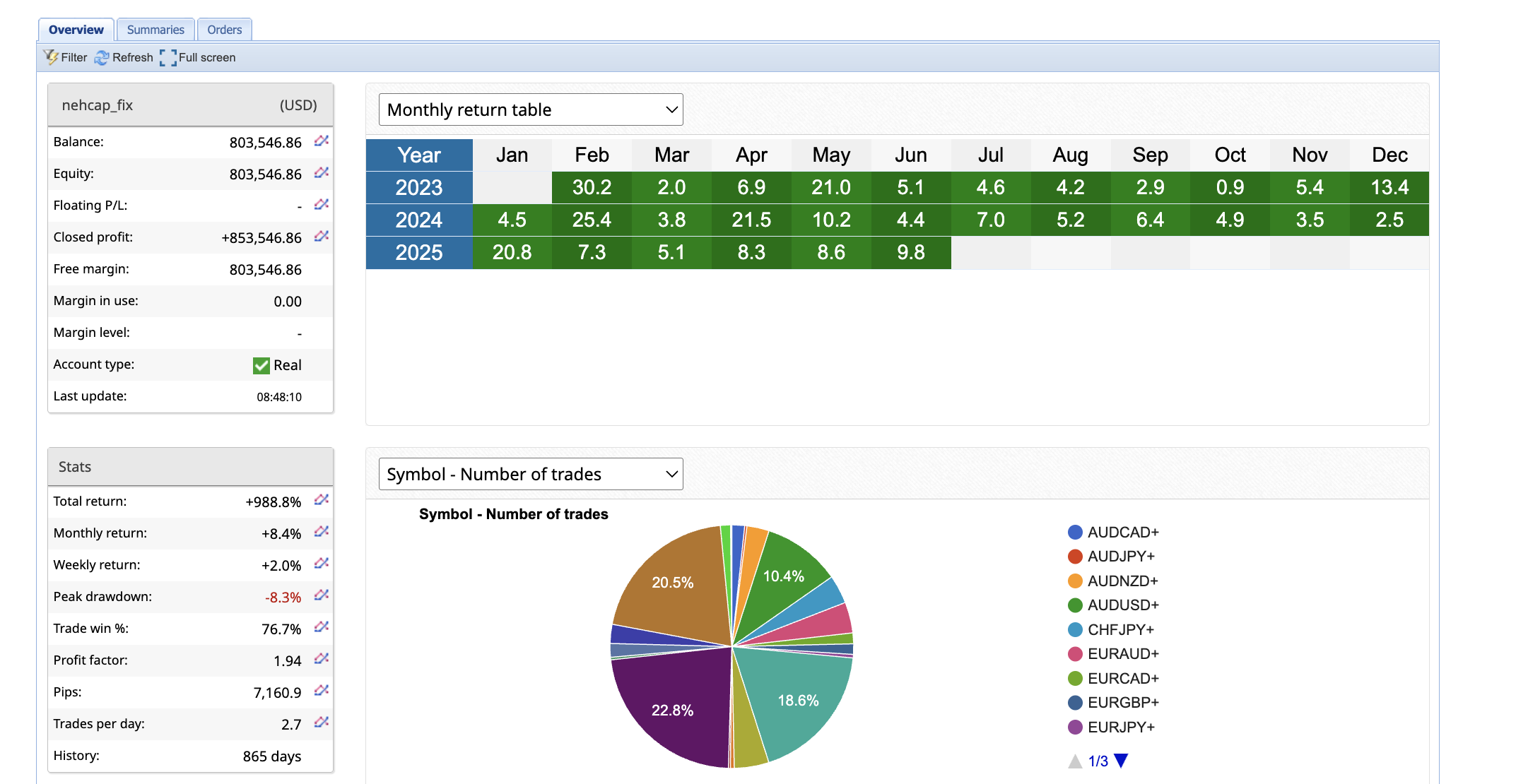Toggle EURJPY+ legend series marker
Image resolution: width=1528 pixels, height=784 pixels.
(x=1075, y=727)
